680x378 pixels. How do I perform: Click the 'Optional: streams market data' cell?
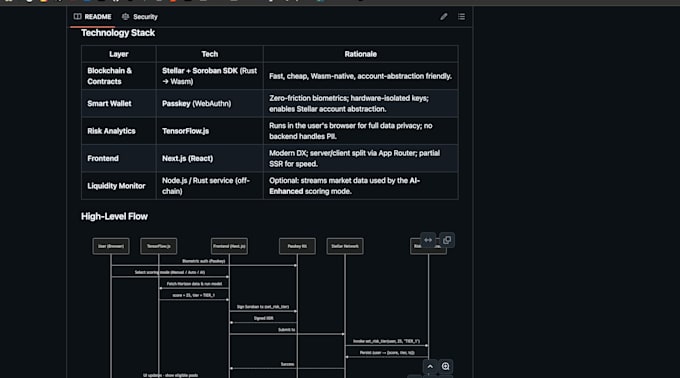coord(360,186)
